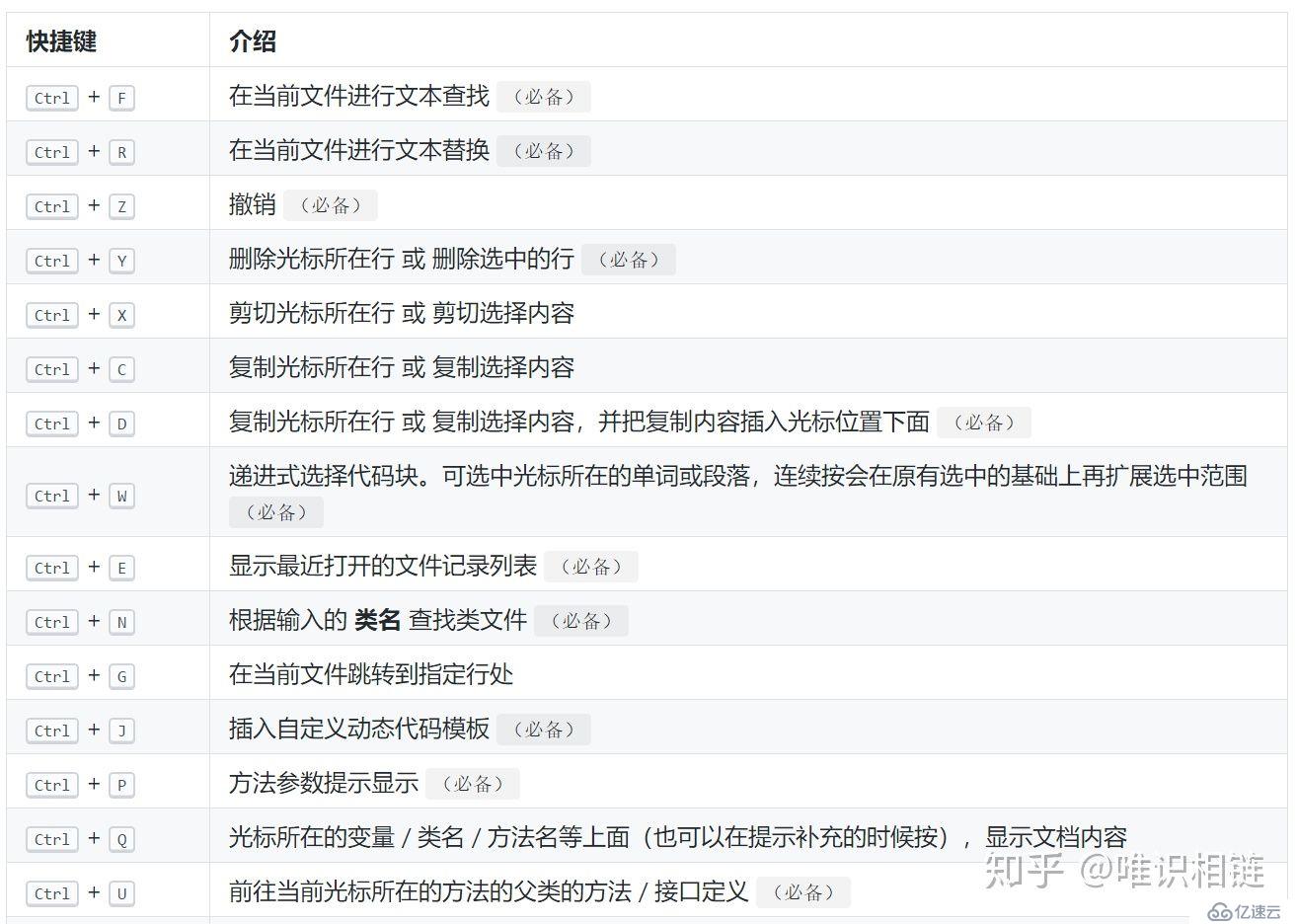
Task: Click the Ctrl keycap in the D row
Action: tap(52, 423)
